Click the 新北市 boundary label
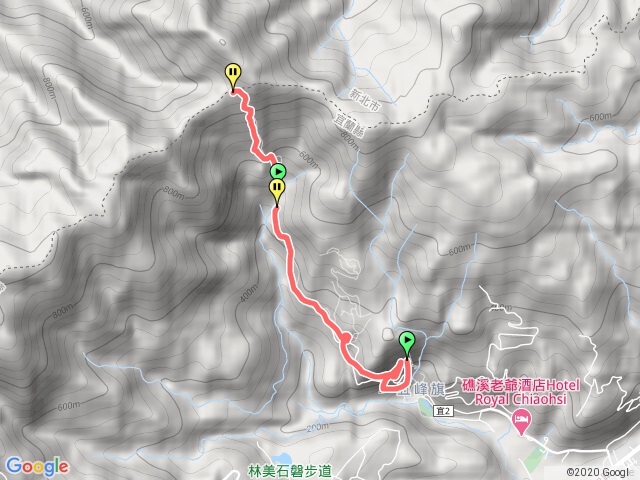Image resolution: width=640 pixels, height=480 pixels. click(x=364, y=100)
